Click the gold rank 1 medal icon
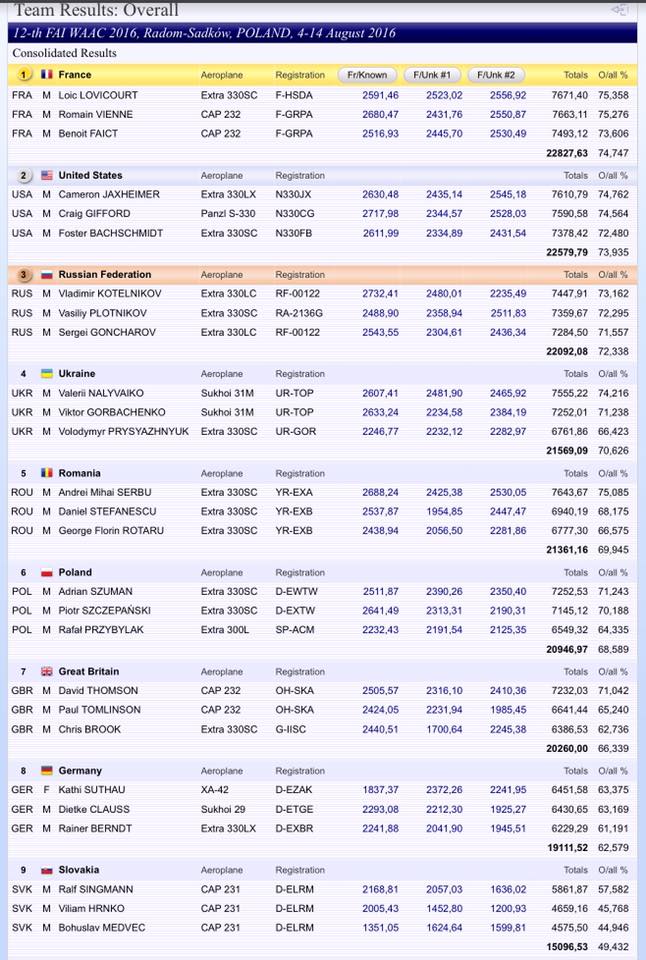The height and width of the screenshot is (960, 646). pyautogui.click(x=23, y=75)
